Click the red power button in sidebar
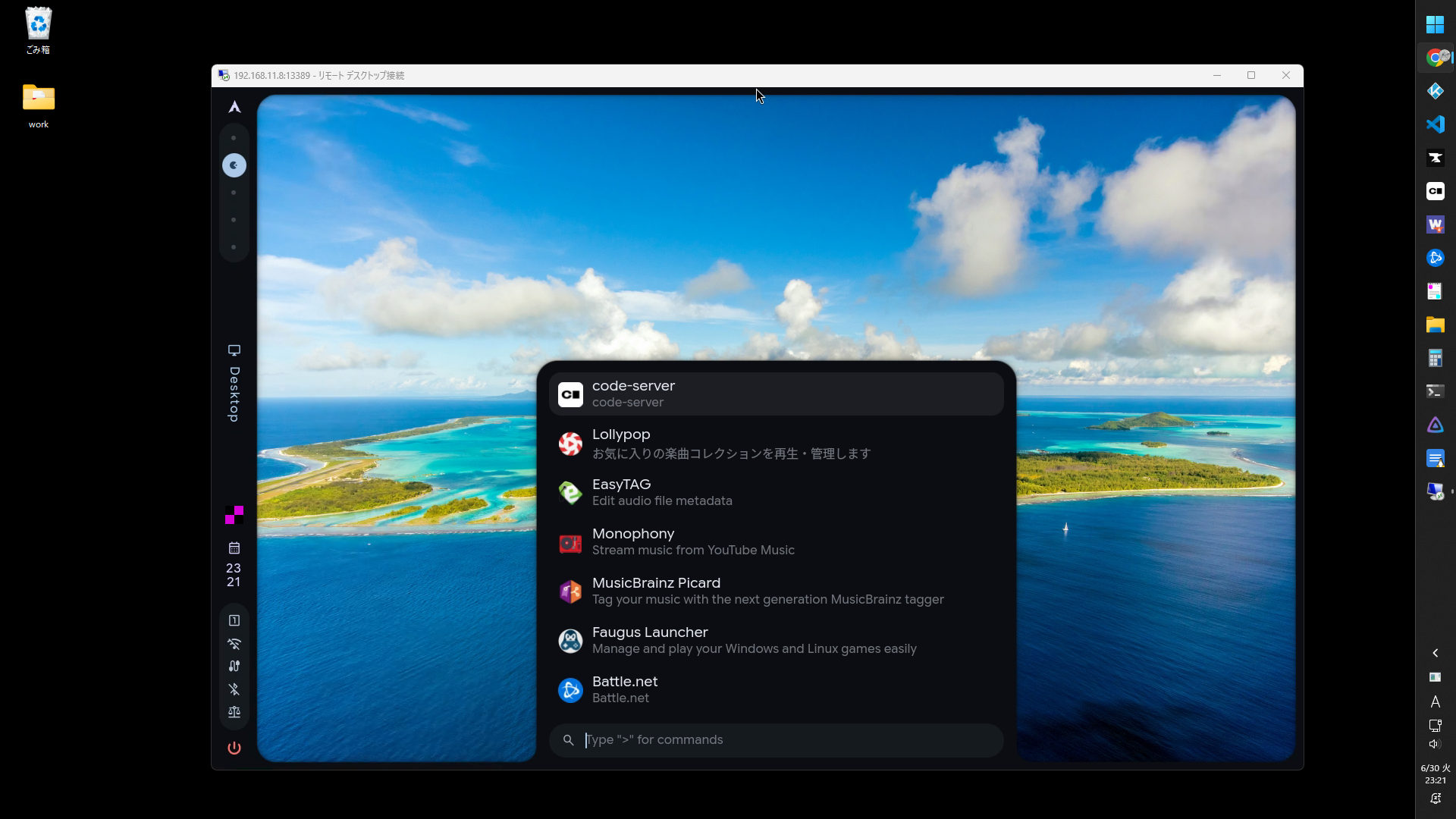This screenshot has width=1456, height=819. coord(234,748)
